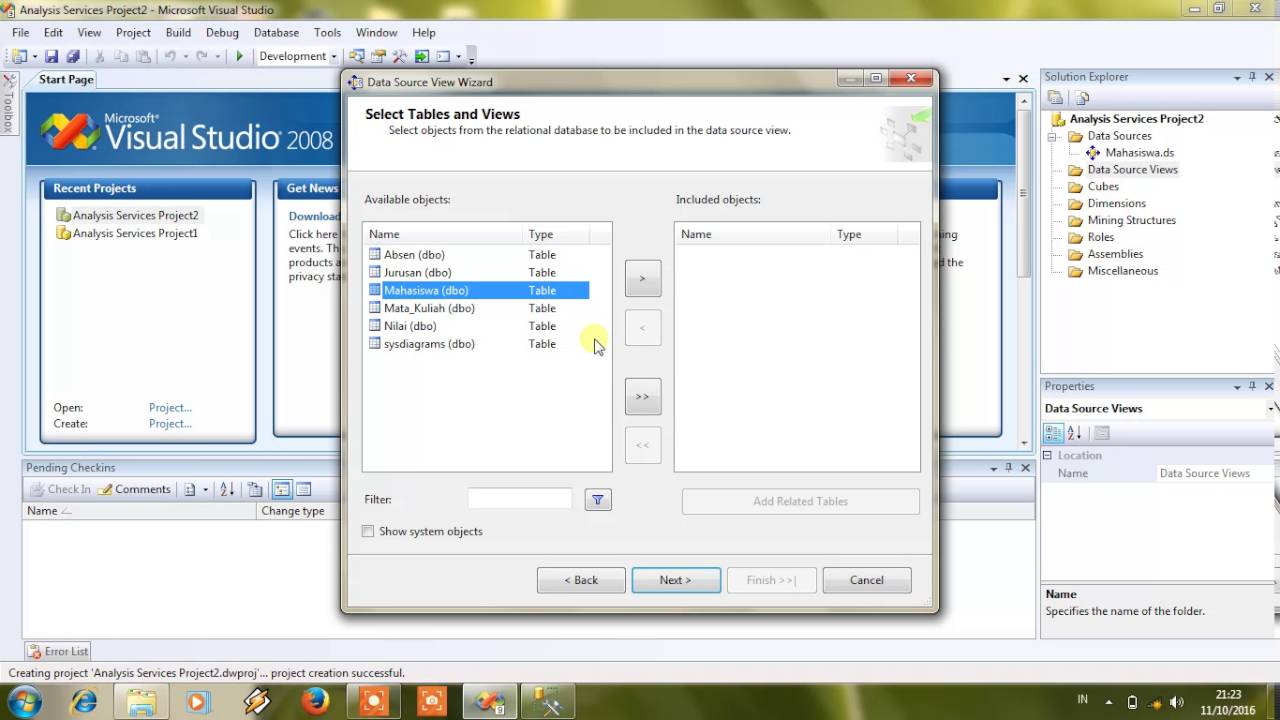Switch Properties to Categorized view
Screen dimensions: 1280x720
point(1054,433)
